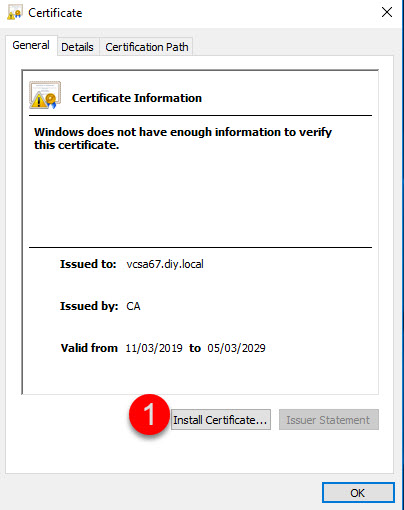Click the vcsa67.diy.local issued-to value
The width and height of the screenshot is (404, 510).
(165, 264)
